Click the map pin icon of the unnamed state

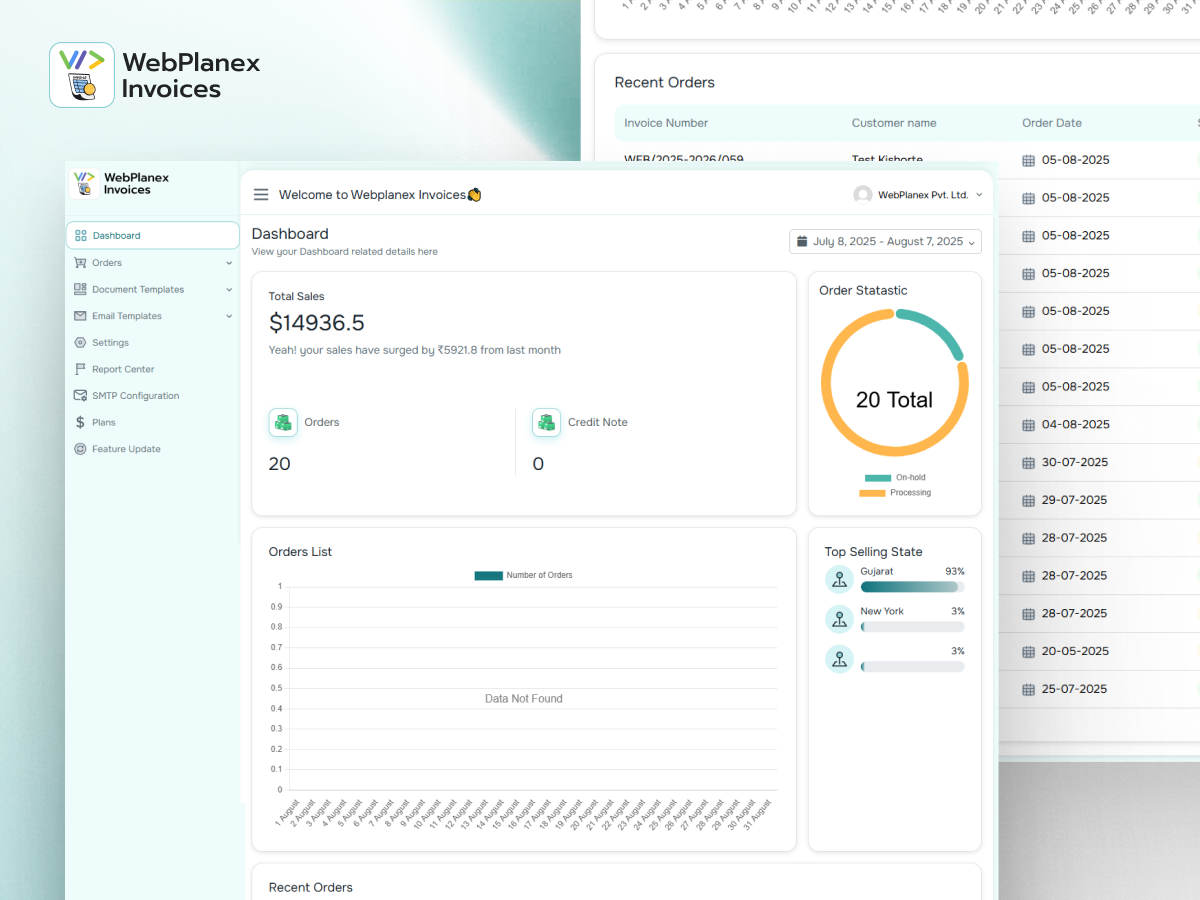[x=840, y=659]
